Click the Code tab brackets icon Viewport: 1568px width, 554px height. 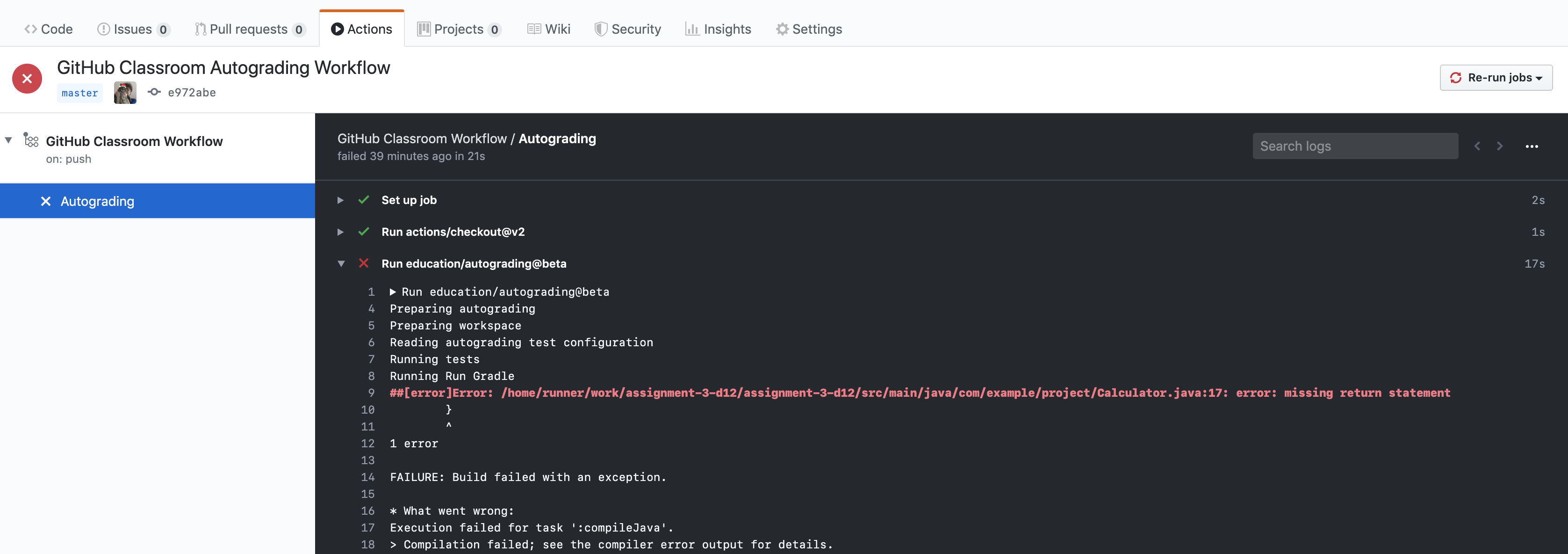[x=30, y=29]
